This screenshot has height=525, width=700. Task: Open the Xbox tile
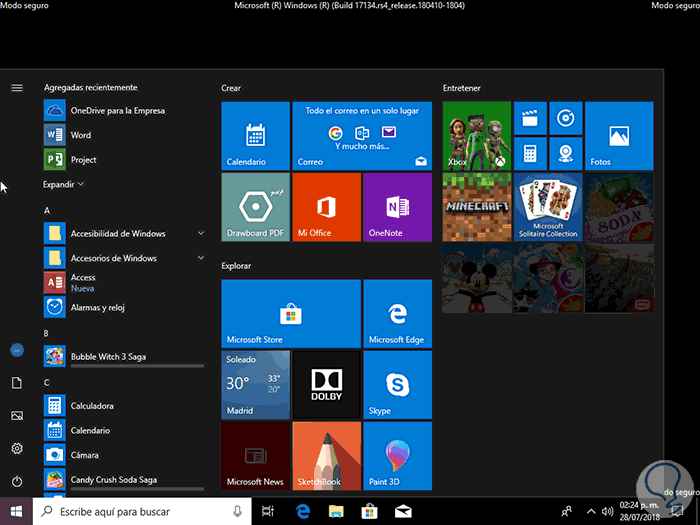476,136
